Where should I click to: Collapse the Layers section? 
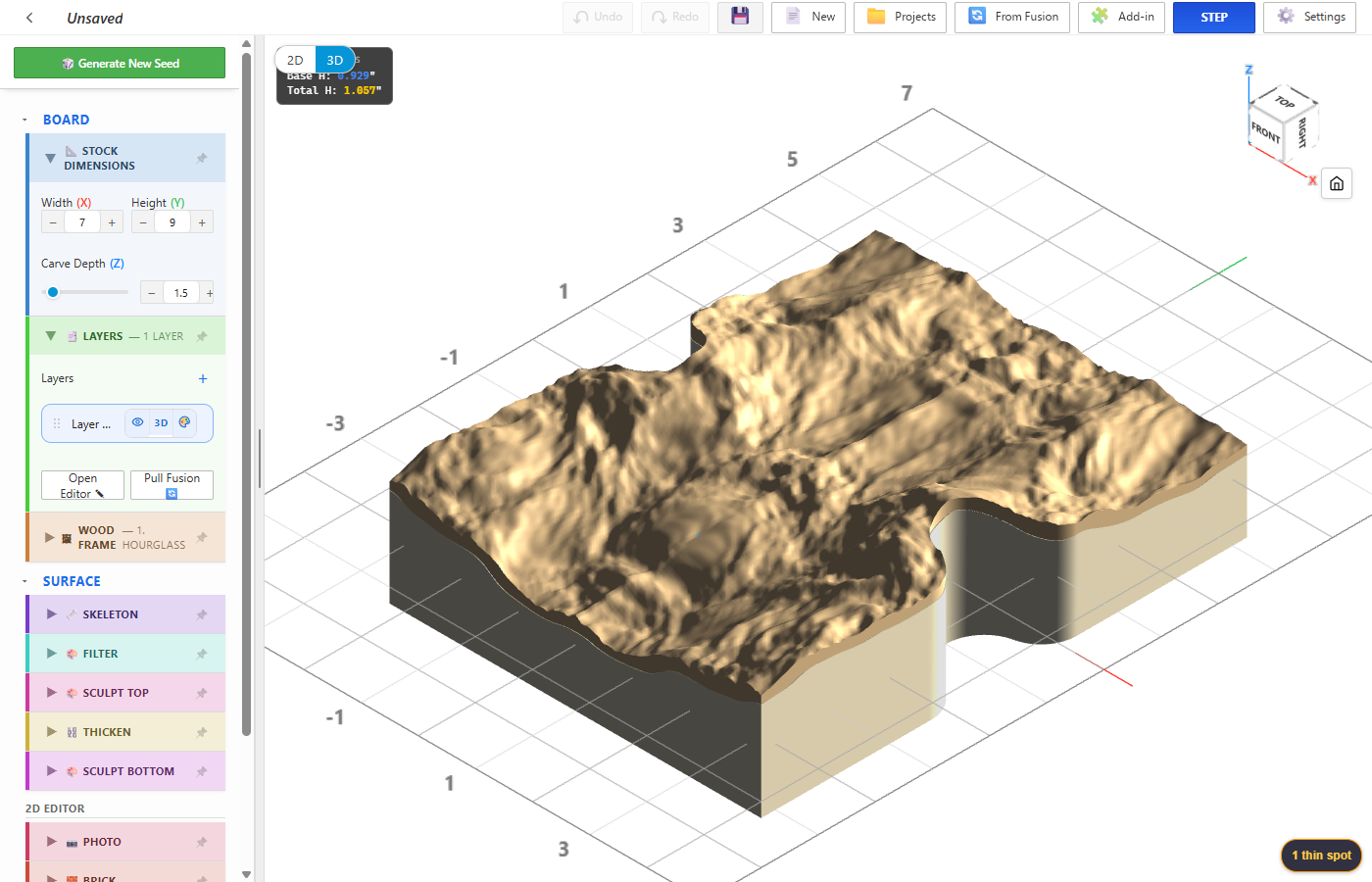pyautogui.click(x=51, y=335)
